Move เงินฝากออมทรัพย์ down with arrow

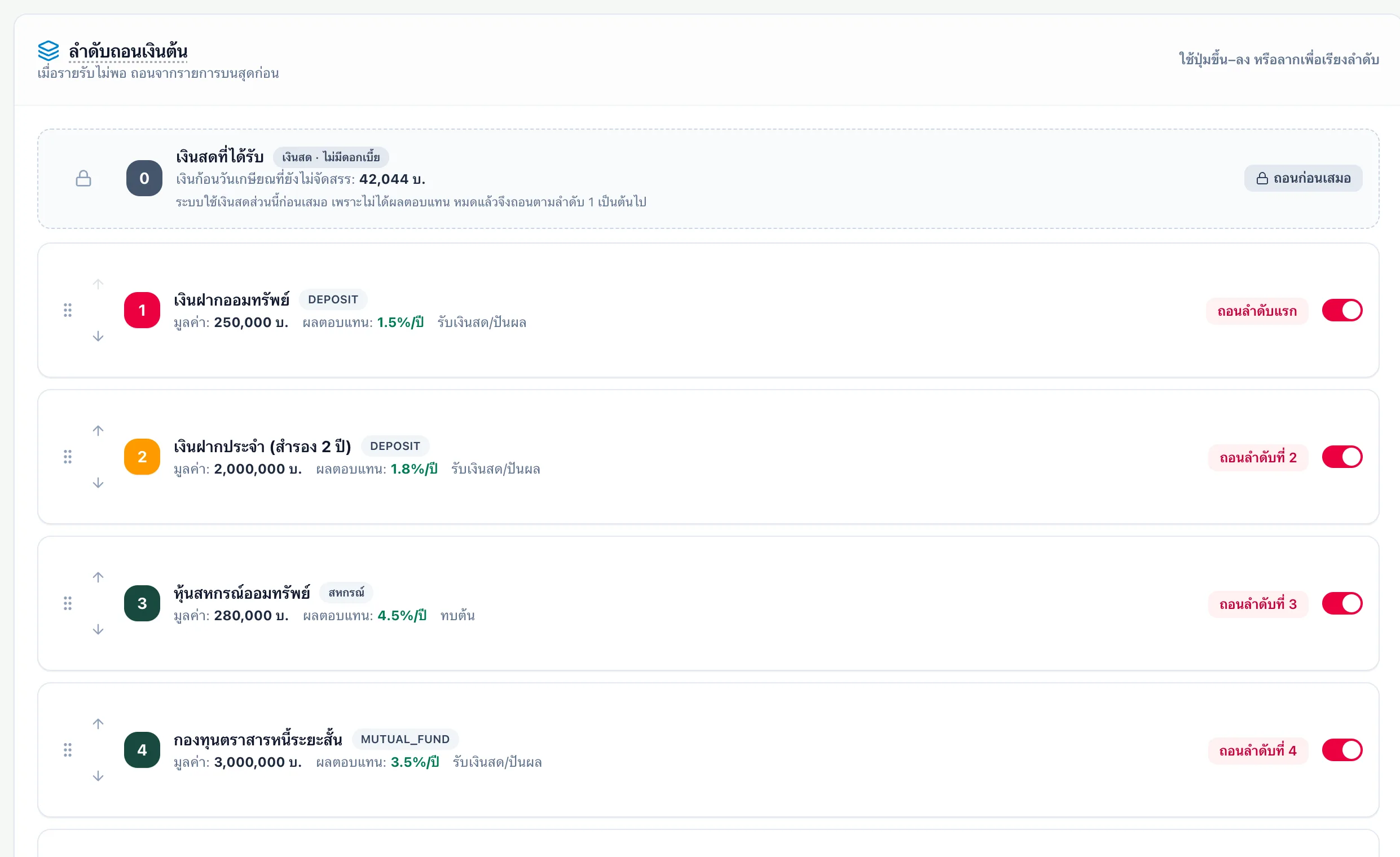(x=98, y=336)
